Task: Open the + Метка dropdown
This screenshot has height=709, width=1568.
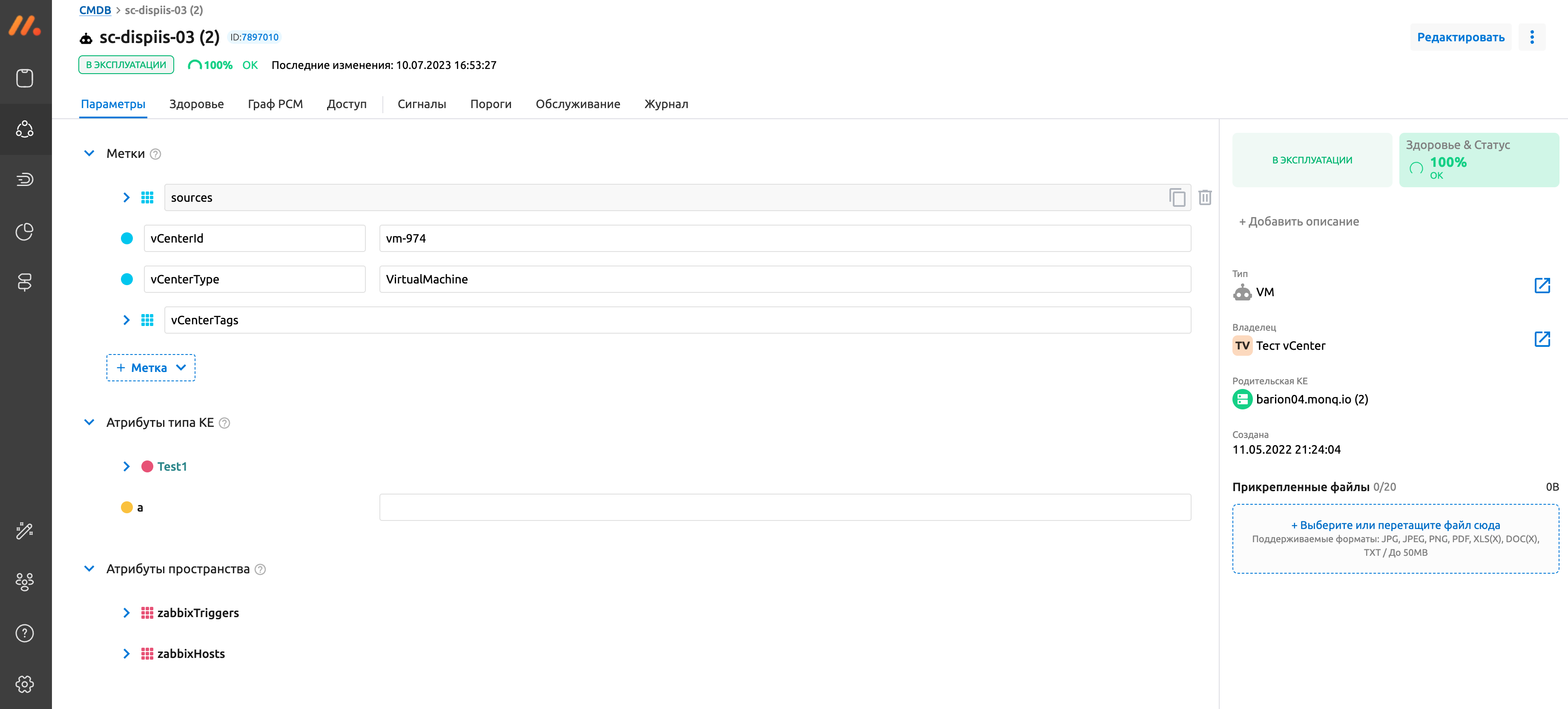Action: pyautogui.click(x=151, y=368)
